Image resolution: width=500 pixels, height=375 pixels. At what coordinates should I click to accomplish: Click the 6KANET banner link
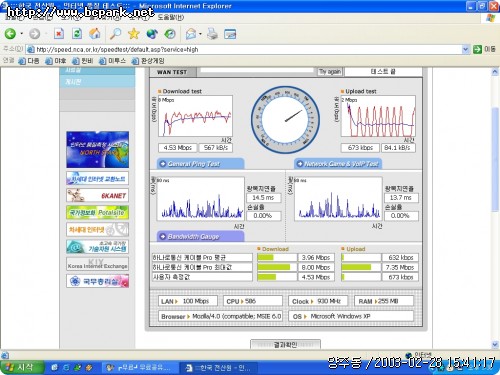97,195
